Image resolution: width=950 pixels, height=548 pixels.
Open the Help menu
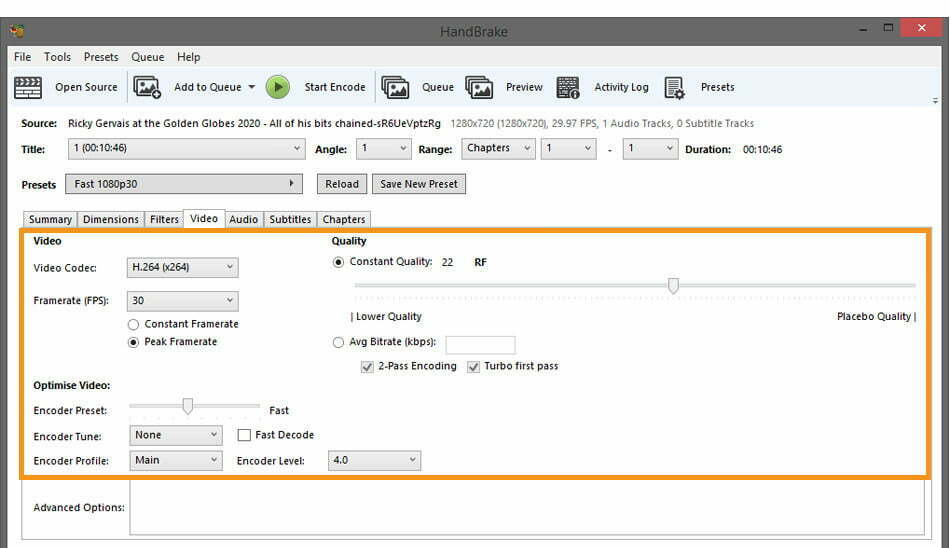(188, 57)
